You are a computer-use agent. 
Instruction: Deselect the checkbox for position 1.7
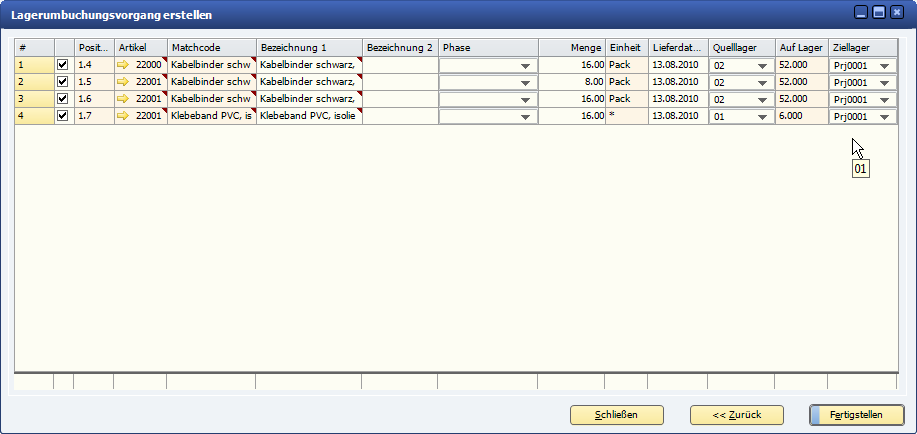(x=63, y=116)
